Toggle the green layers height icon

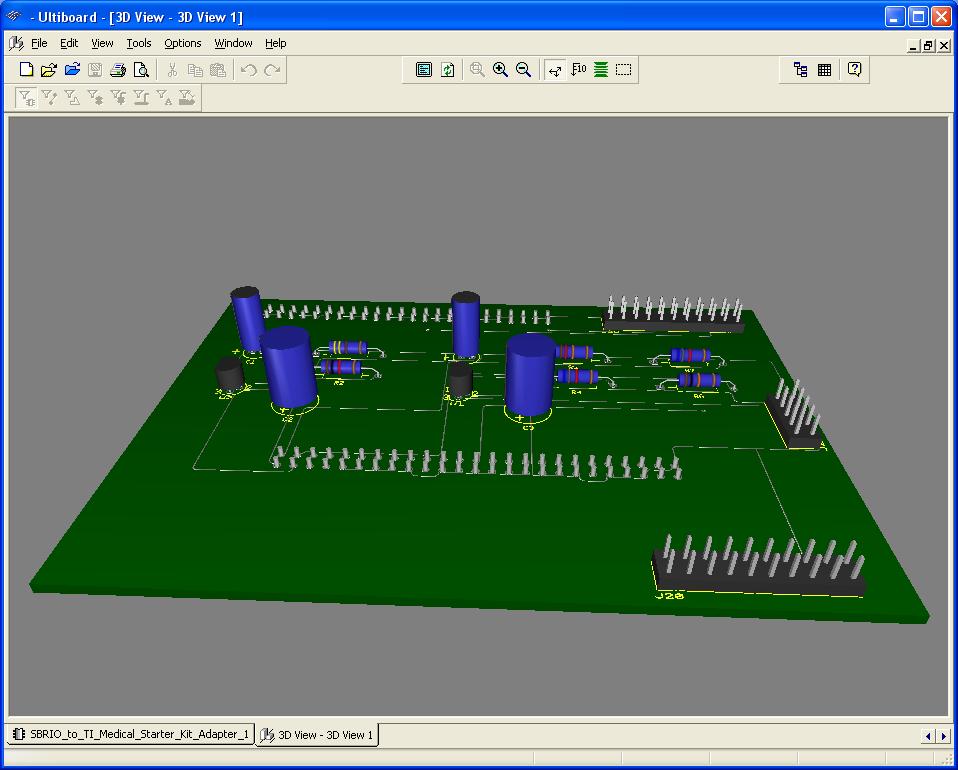pyautogui.click(x=601, y=70)
